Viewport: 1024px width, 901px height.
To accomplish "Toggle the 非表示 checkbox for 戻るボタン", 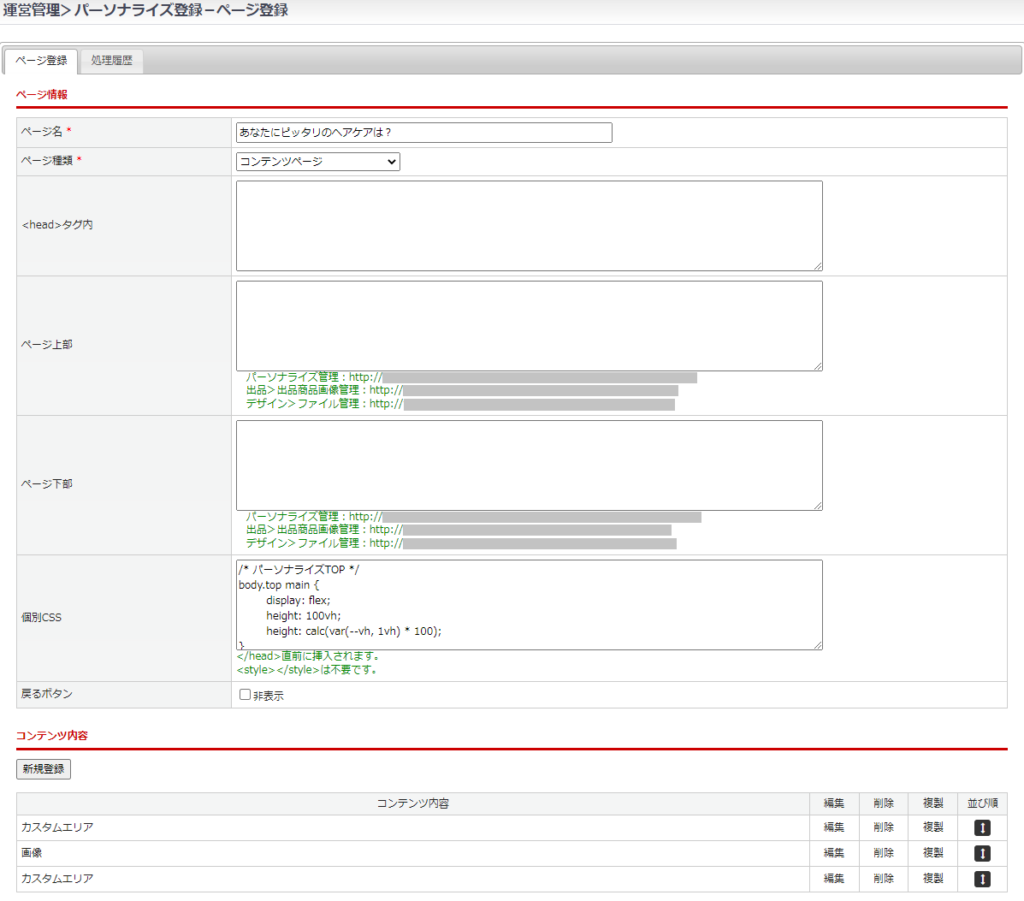I will click(x=245, y=695).
